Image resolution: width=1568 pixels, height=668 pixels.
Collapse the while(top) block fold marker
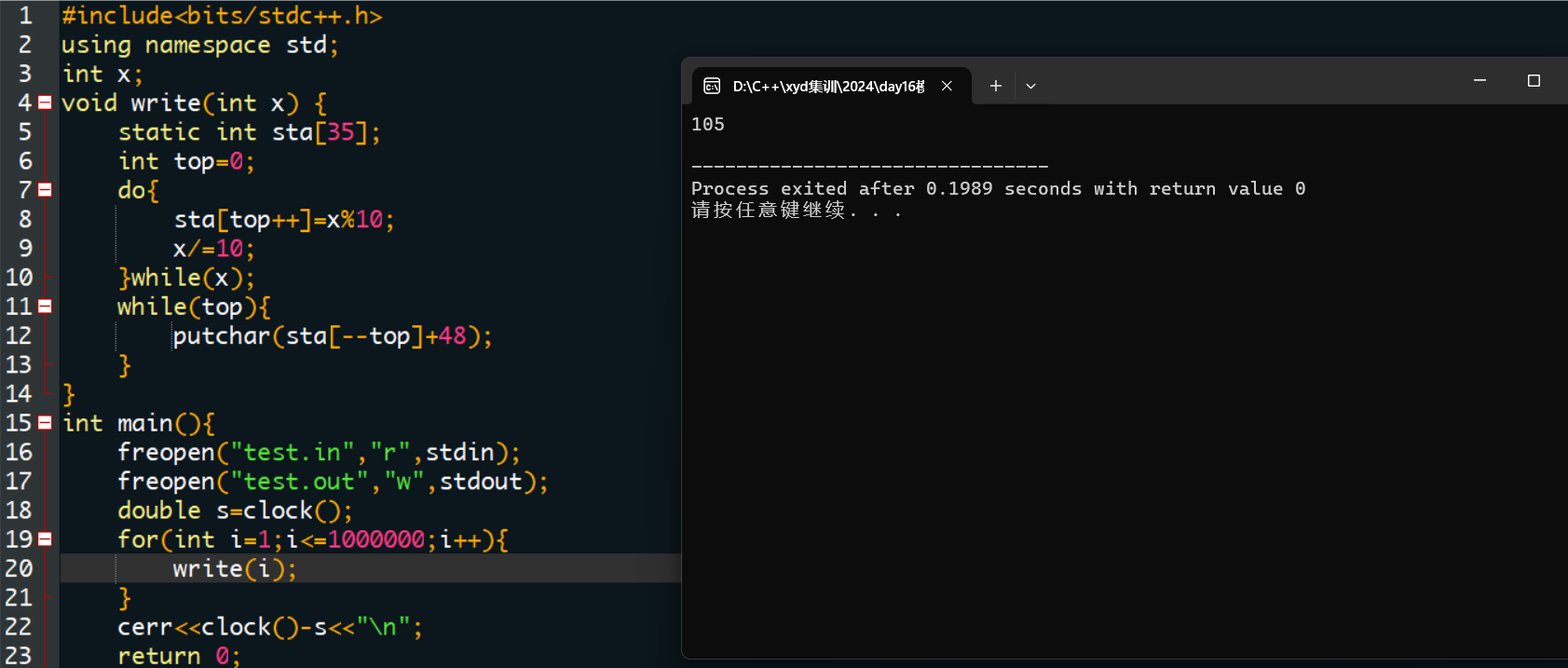click(x=45, y=307)
